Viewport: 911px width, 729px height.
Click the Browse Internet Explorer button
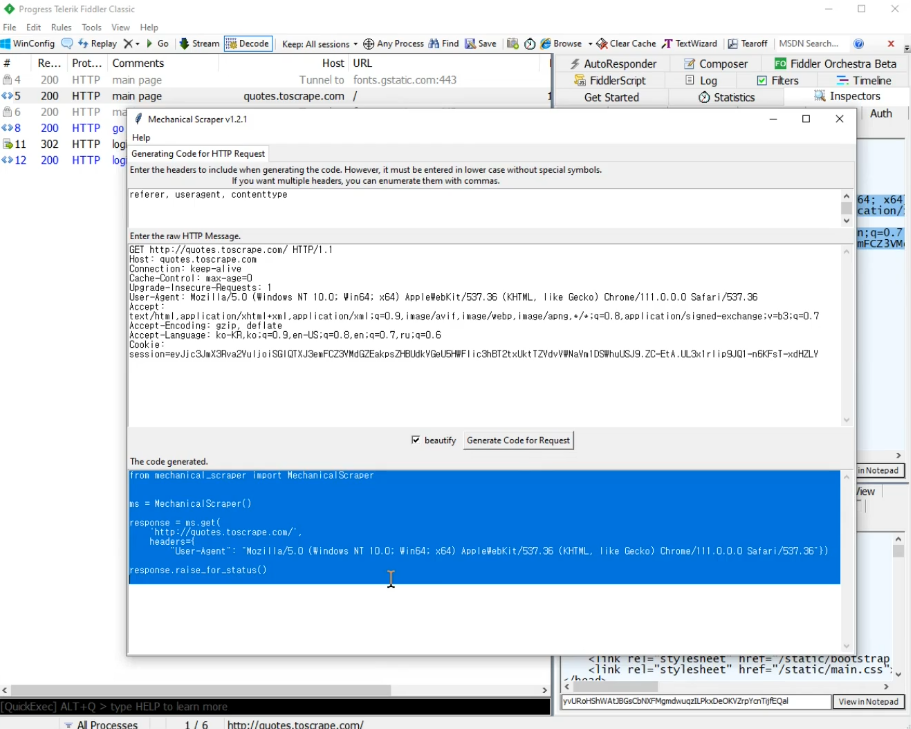[x=561, y=44]
